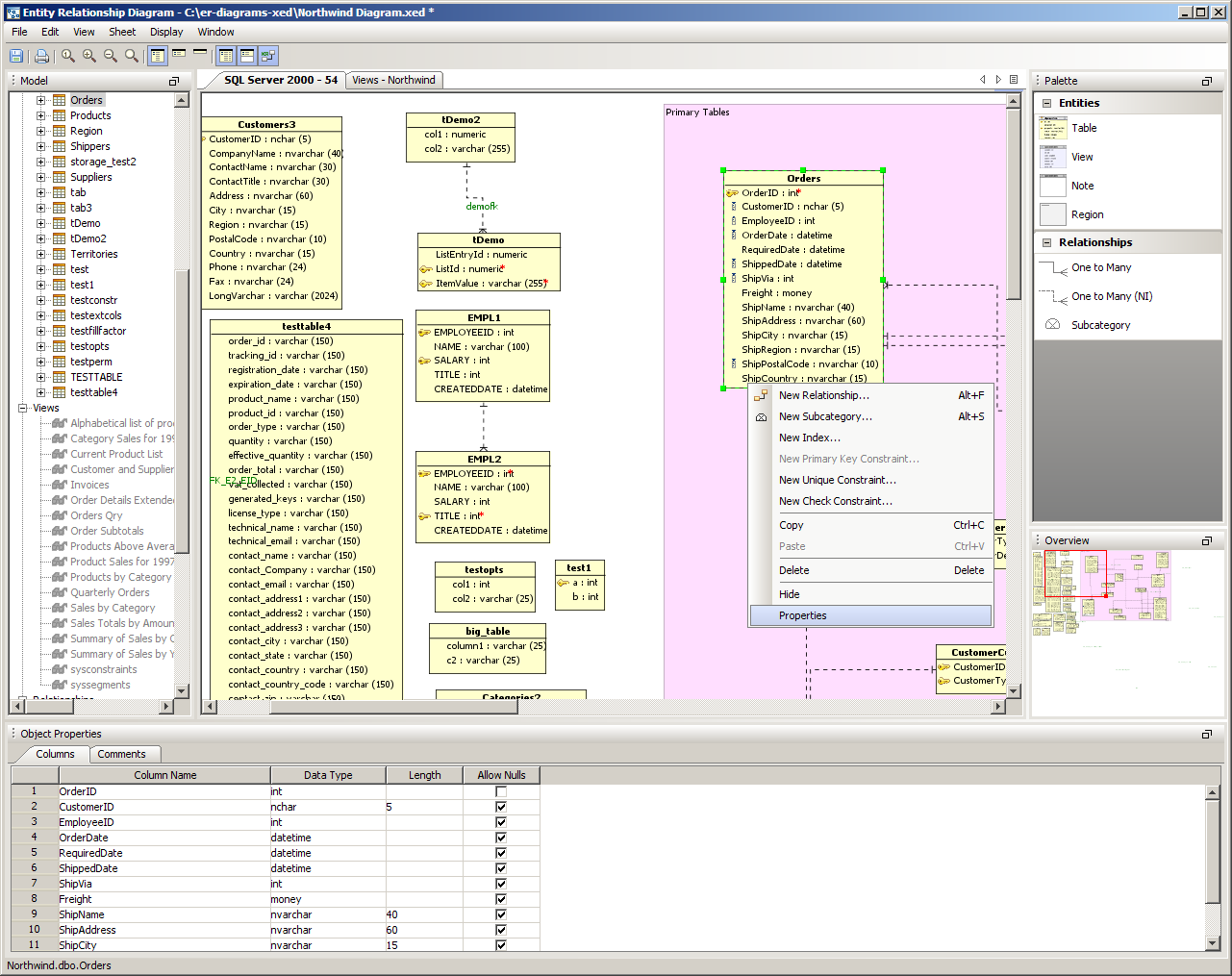Toggle Allow Nulls for Freight
The height and width of the screenshot is (976, 1232).
tap(501, 900)
